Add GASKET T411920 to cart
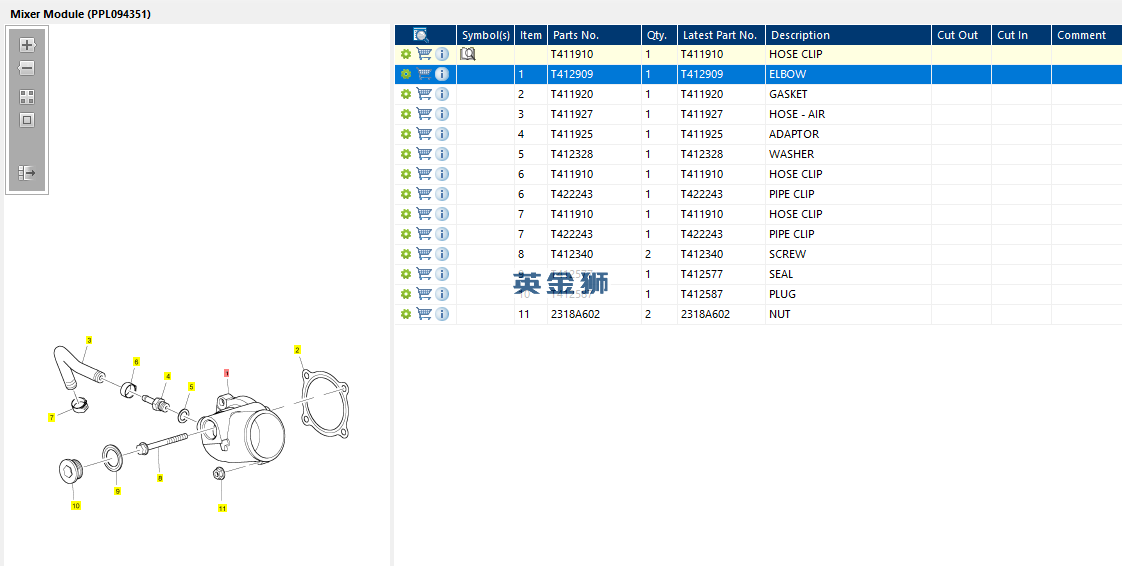 [424, 94]
